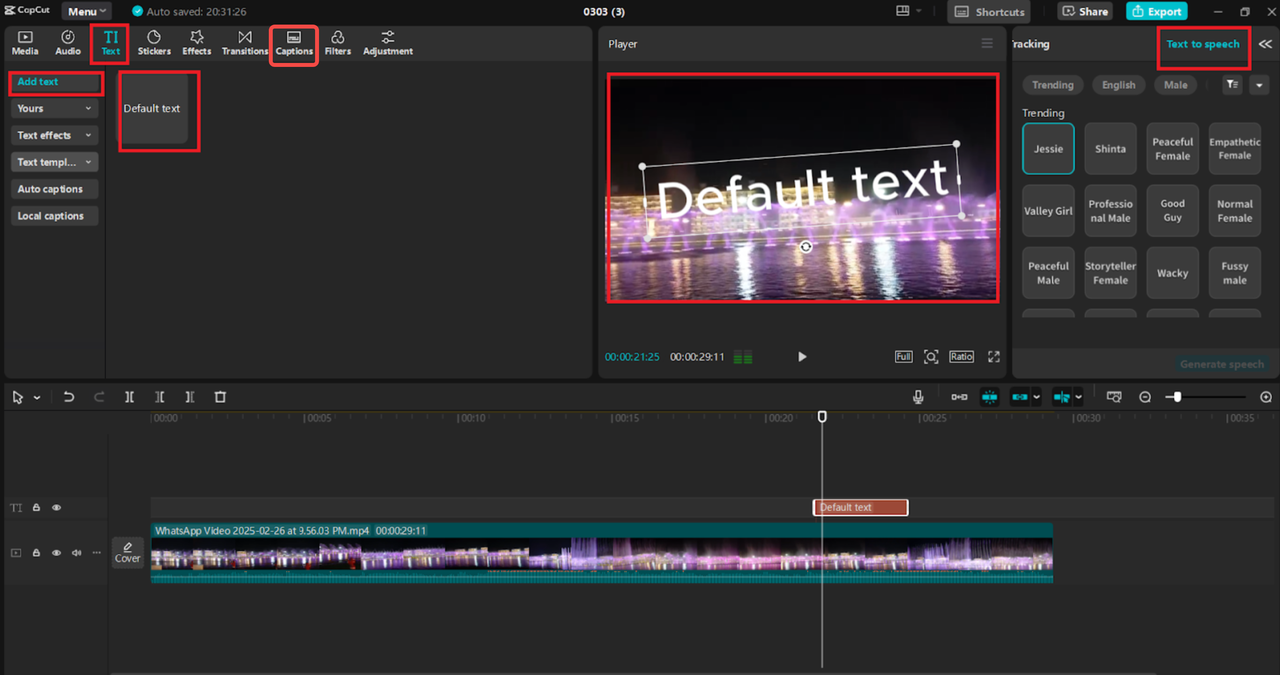Viewport: 1280px width, 675px height.
Task: Expand the Text templates category
Action: (55, 162)
